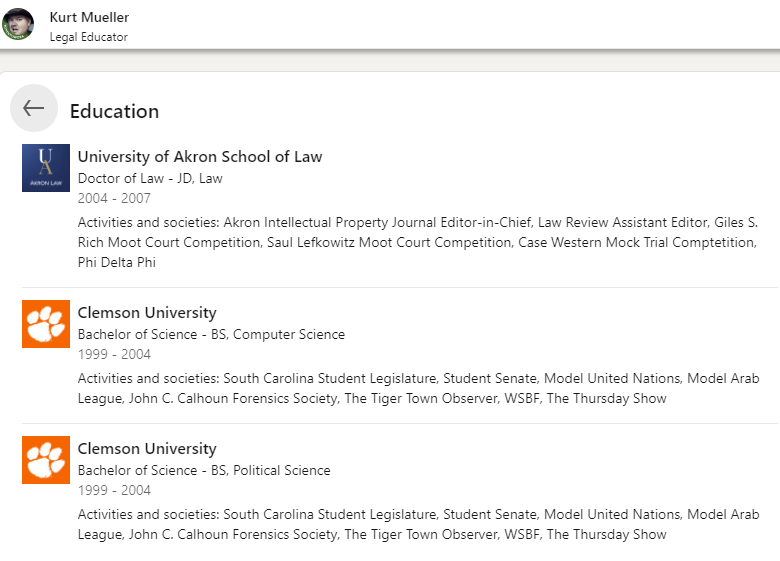Click the back arrow next to Education
The height and width of the screenshot is (561, 780).
(34, 108)
